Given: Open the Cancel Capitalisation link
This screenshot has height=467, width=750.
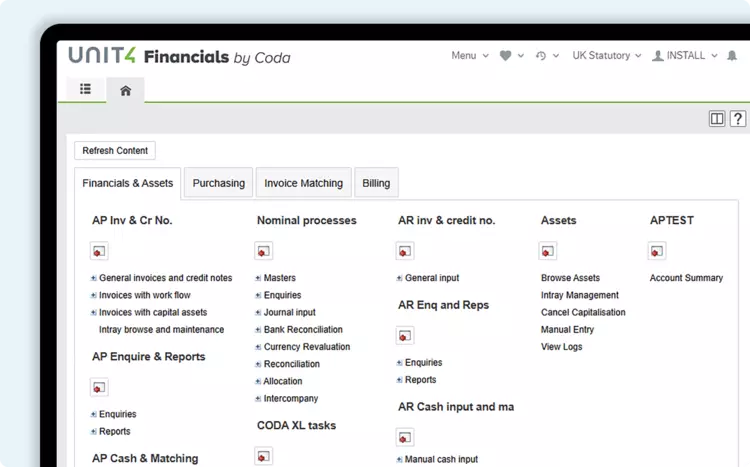Looking at the screenshot, I should (x=583, y=312).
